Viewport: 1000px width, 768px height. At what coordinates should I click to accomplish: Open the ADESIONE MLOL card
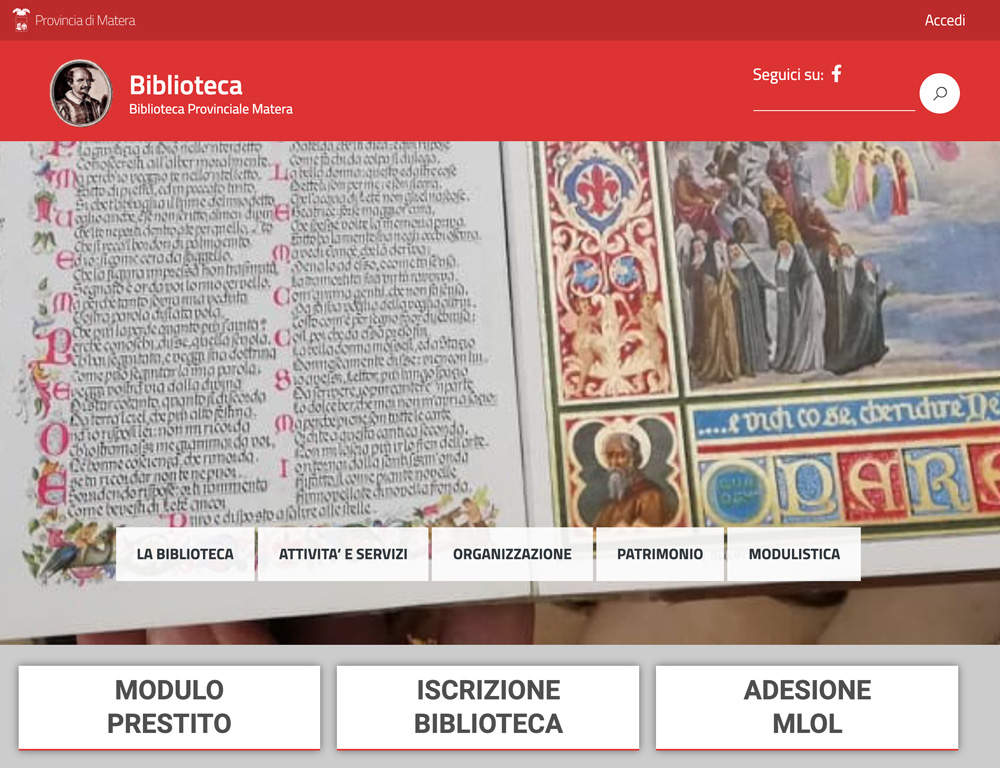click(x=807, y=707)
